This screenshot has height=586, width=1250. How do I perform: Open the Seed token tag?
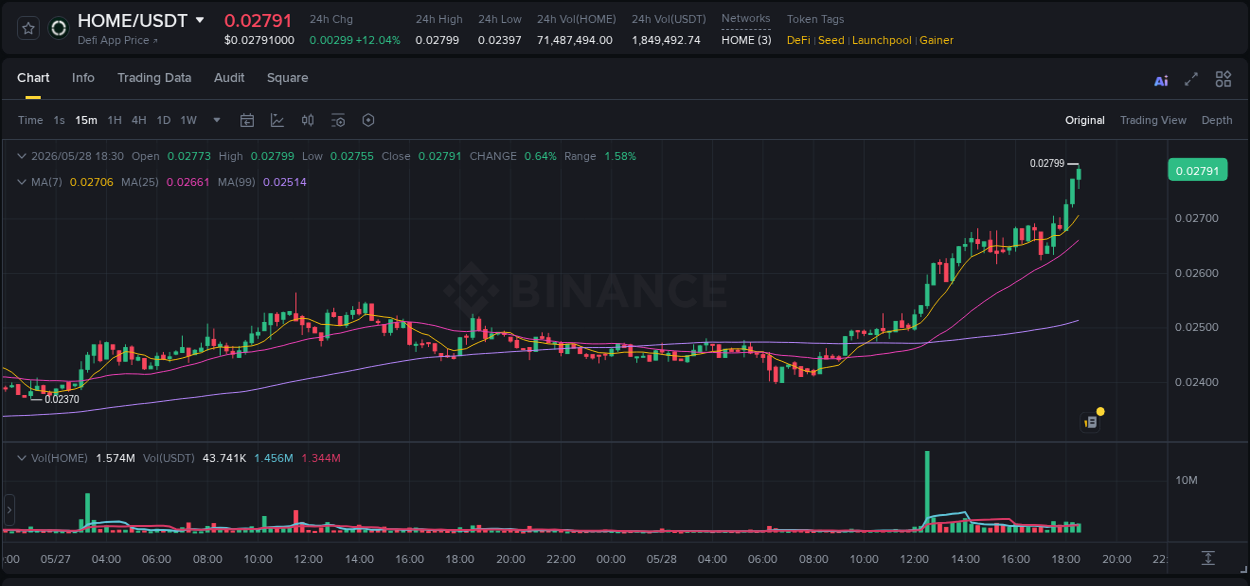click(x=831, y=40)
